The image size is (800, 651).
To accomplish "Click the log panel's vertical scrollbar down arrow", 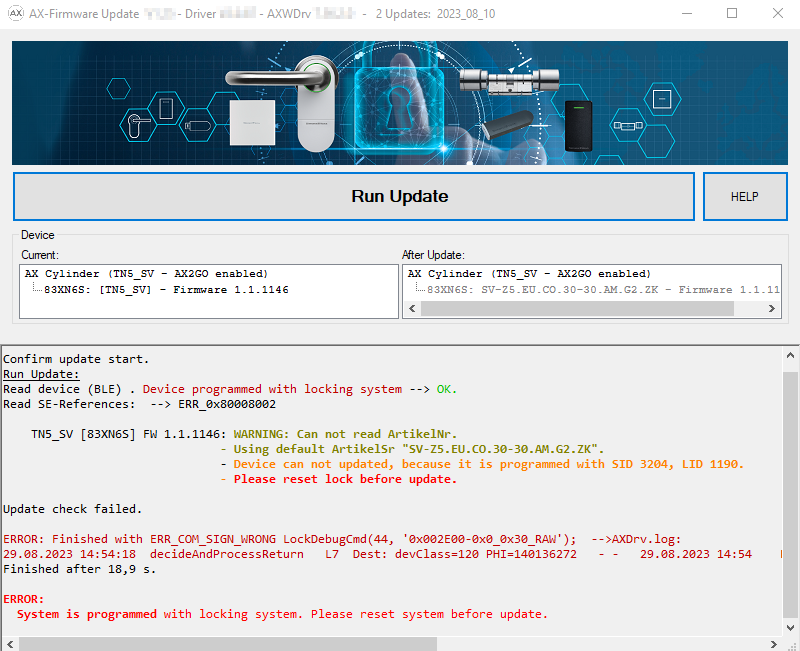I will (790, 627).
